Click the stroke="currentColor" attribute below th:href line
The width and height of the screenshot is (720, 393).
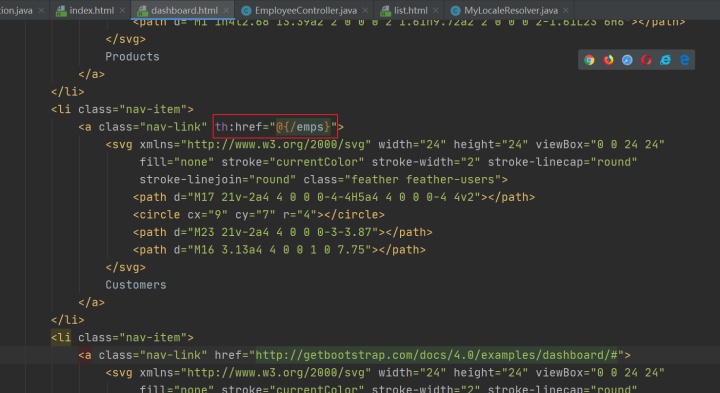point(293,162)
